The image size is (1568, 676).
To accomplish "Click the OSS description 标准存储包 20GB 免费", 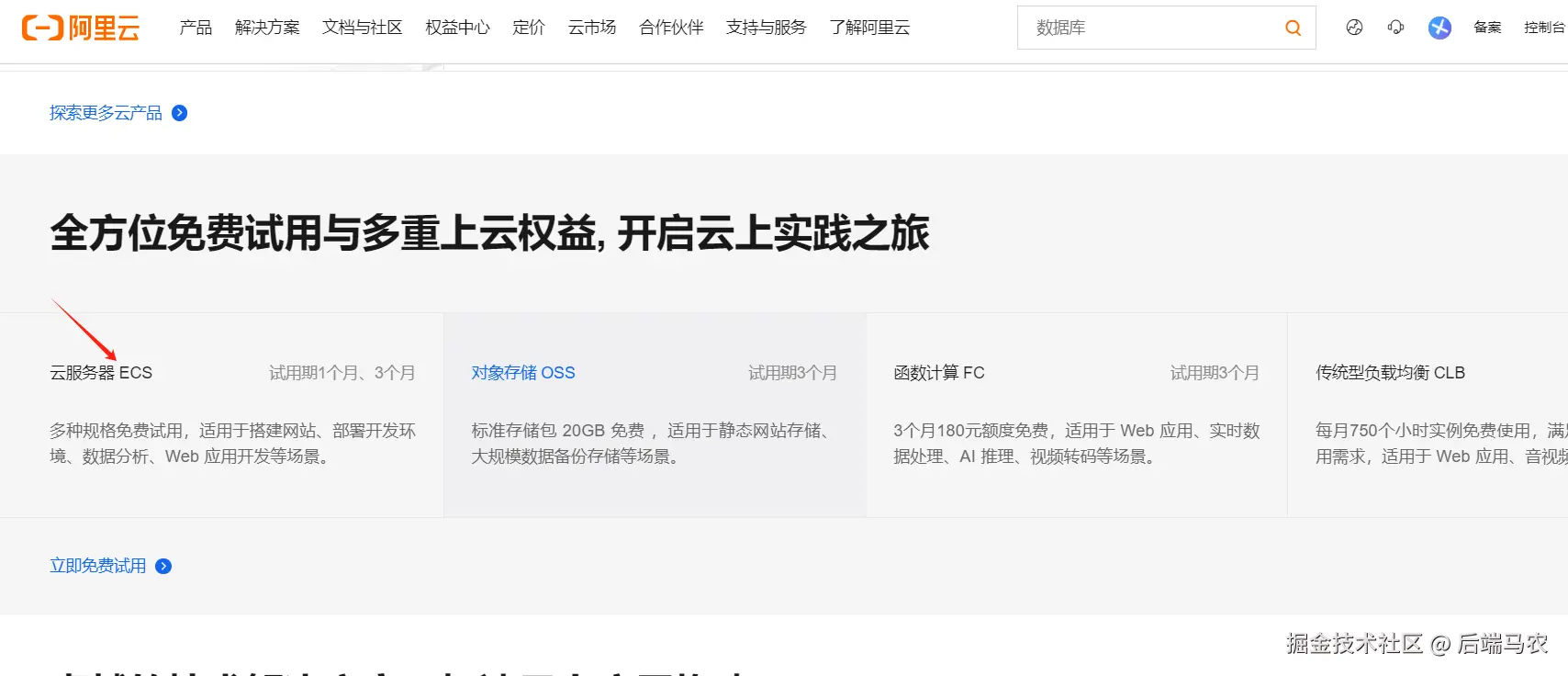I will point(653,444).
